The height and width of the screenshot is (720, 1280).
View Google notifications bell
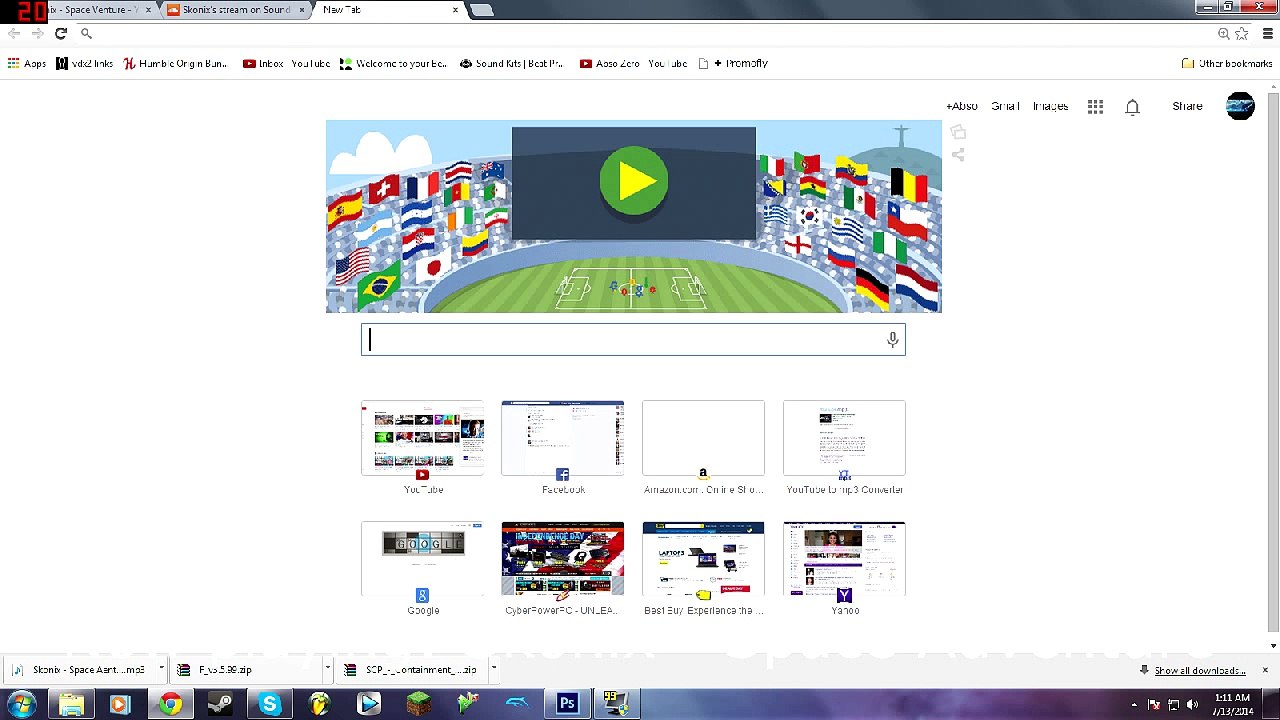[x=1132, y=107]
